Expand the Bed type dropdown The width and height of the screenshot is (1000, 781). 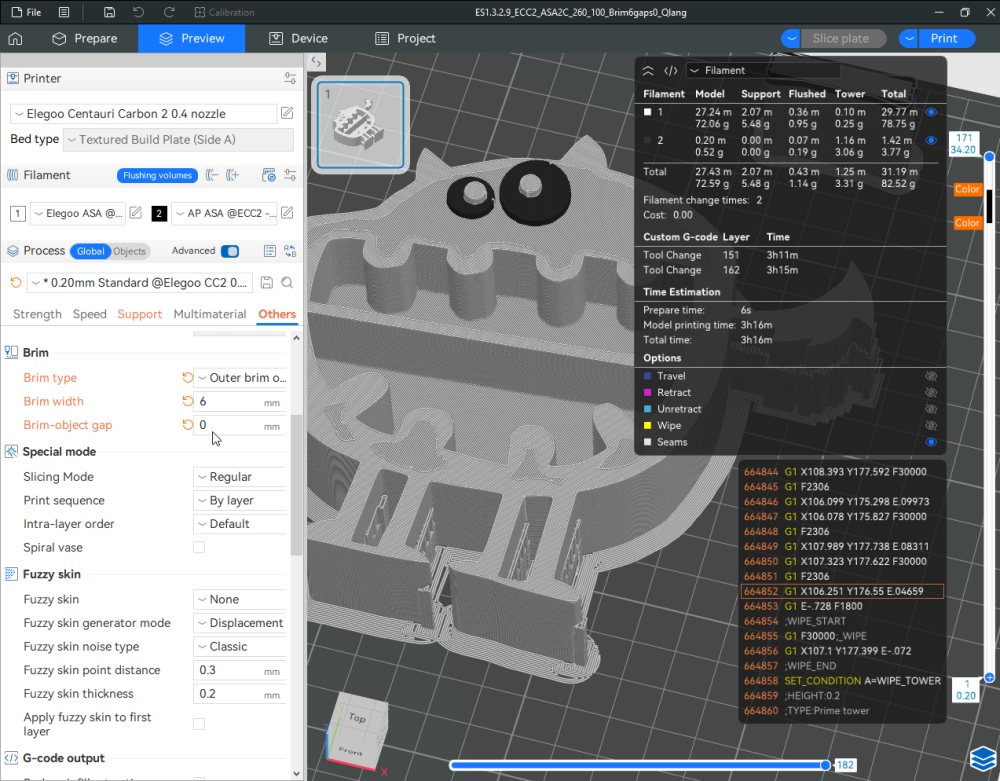178,140
